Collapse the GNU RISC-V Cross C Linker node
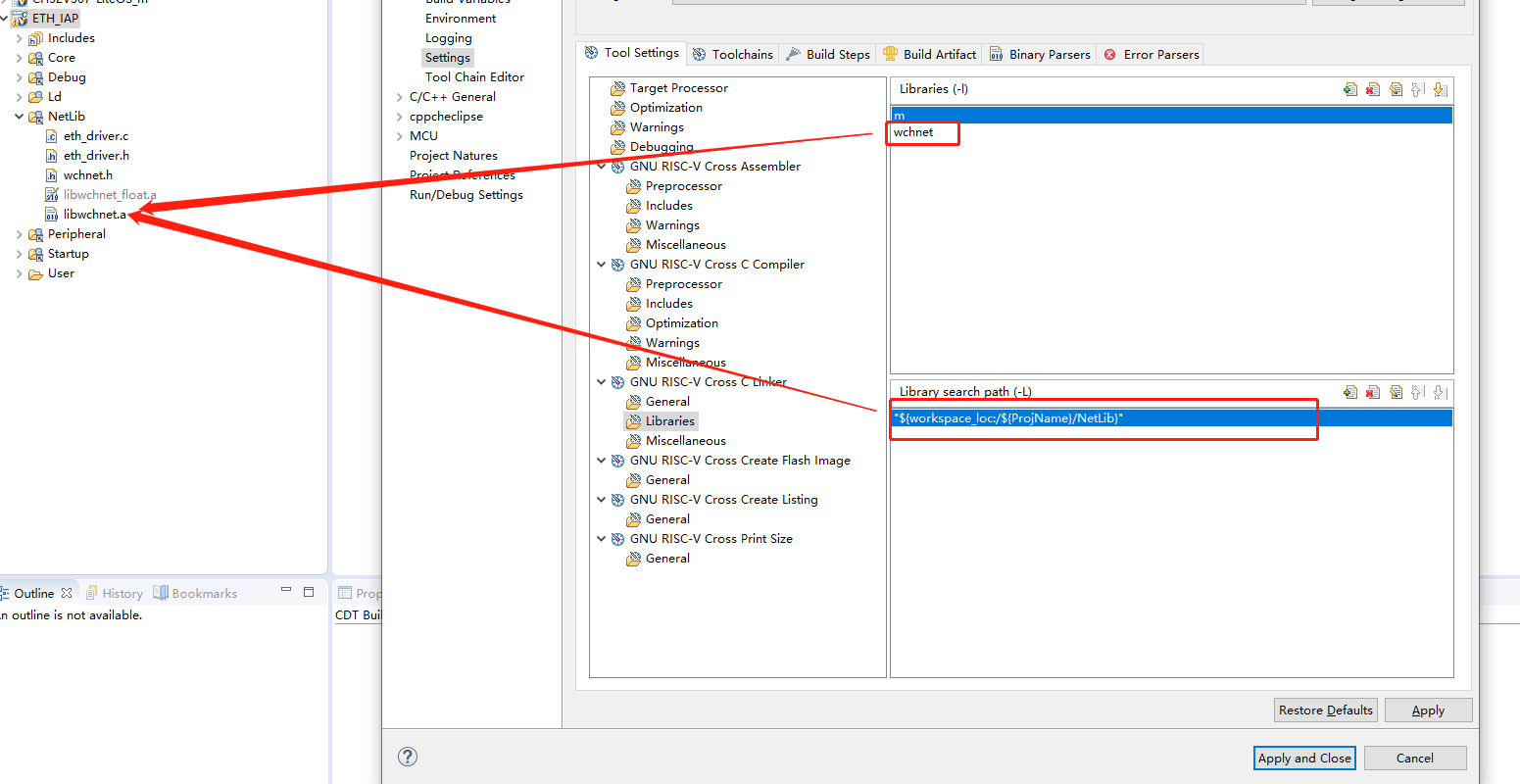 [x=602, y=382]
